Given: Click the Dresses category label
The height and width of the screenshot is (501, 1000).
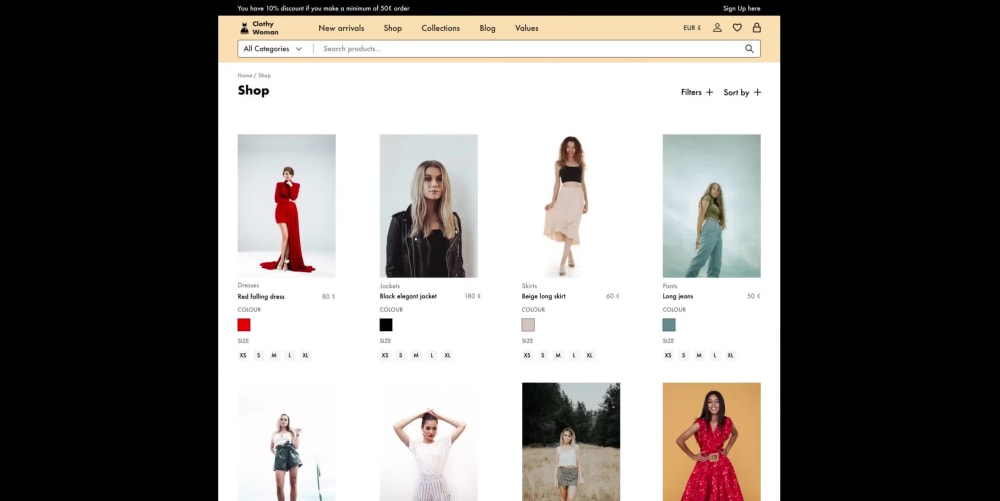Looking at the screenshot, I should (x=248, y=286).
